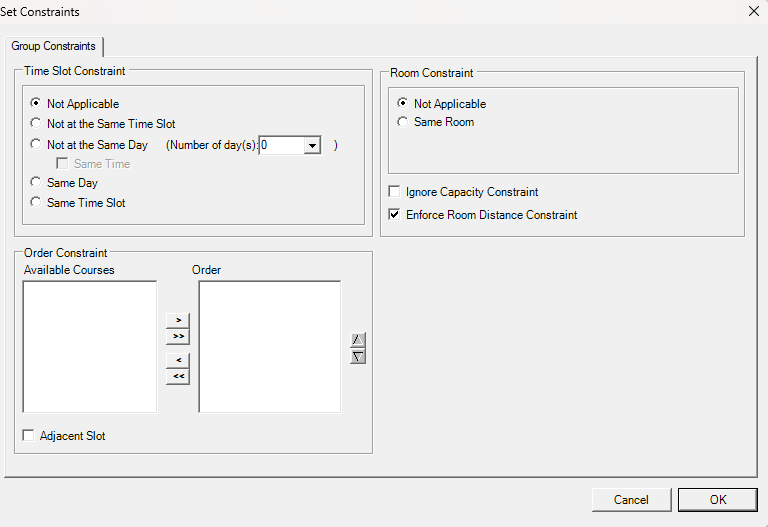Click inside the Available Courses list
This screenshot has width=768, height=527.
point(89,346)
